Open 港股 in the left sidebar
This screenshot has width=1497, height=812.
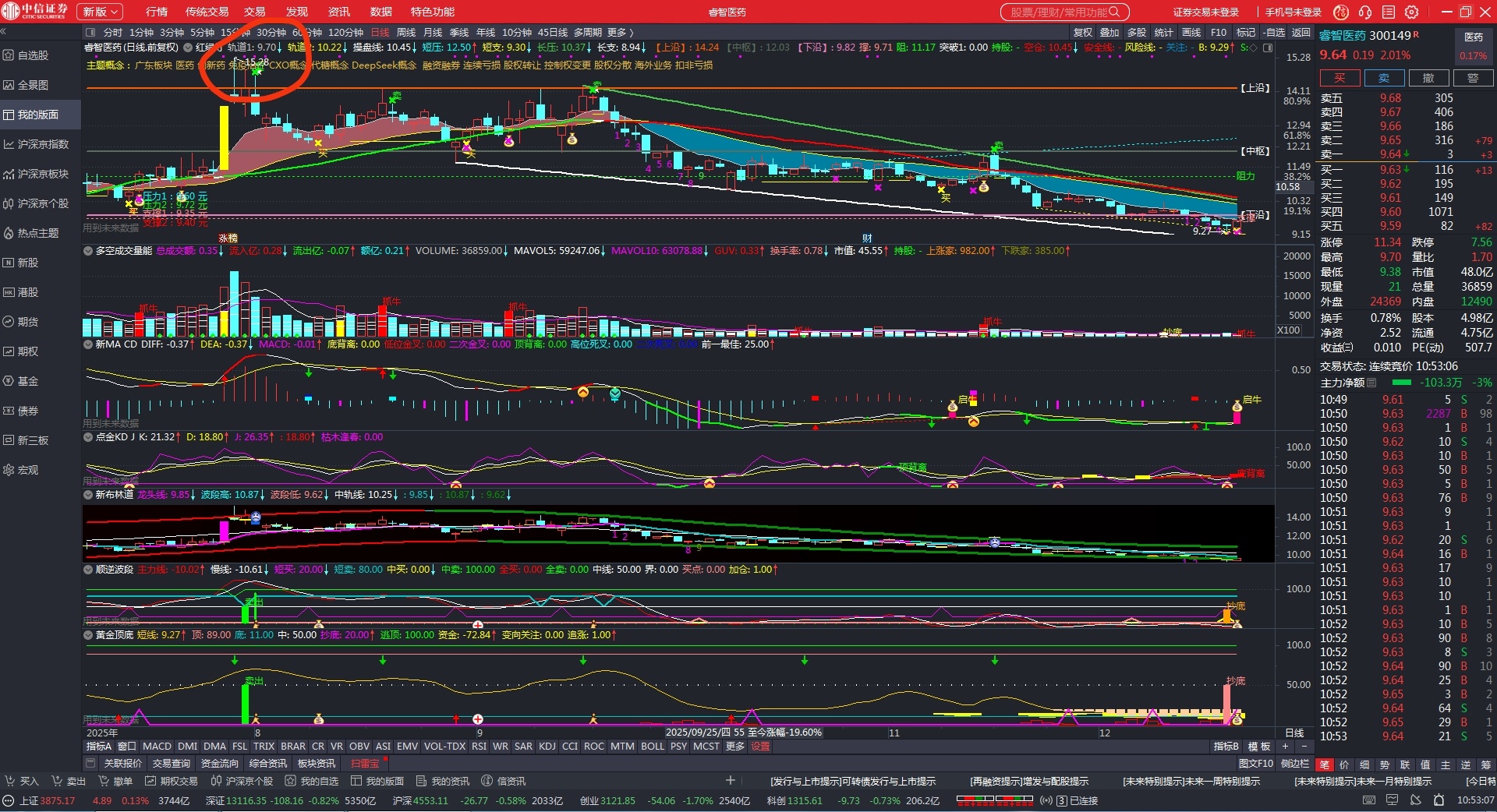(x=22, y=292)
